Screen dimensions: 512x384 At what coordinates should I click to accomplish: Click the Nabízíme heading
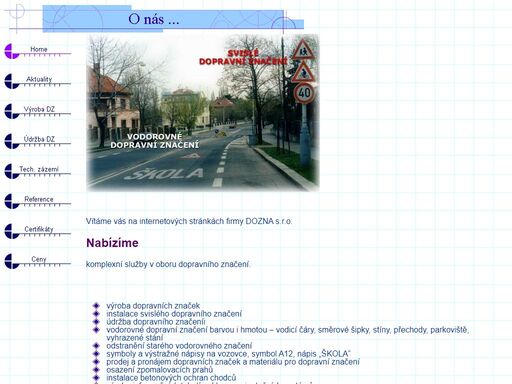[112, 243]
